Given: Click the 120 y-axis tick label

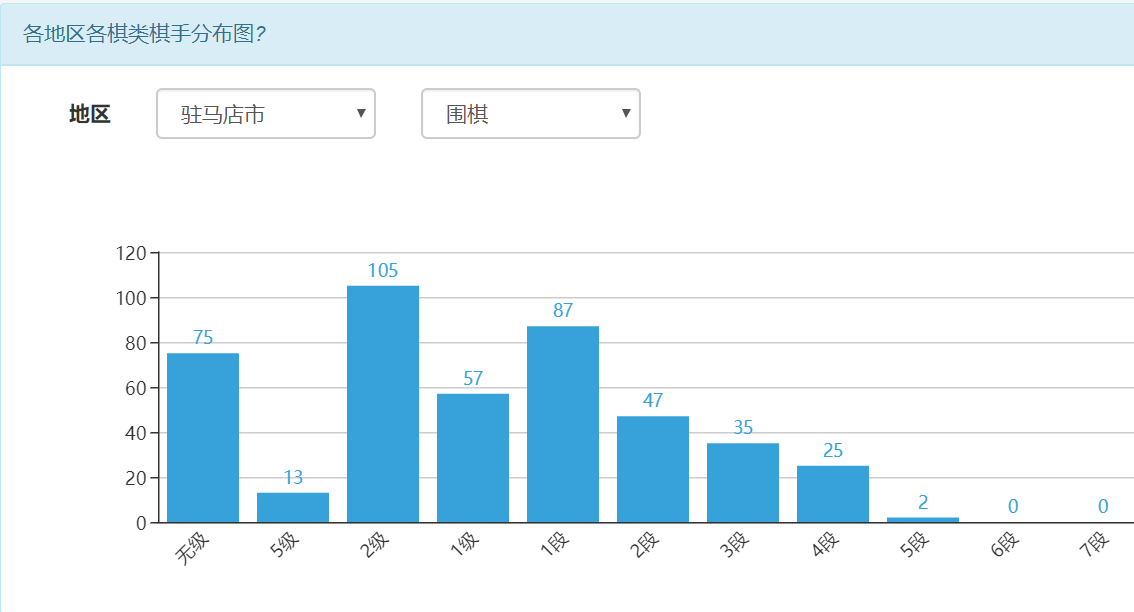Looking at the screenshot, I should pos(131,253).
